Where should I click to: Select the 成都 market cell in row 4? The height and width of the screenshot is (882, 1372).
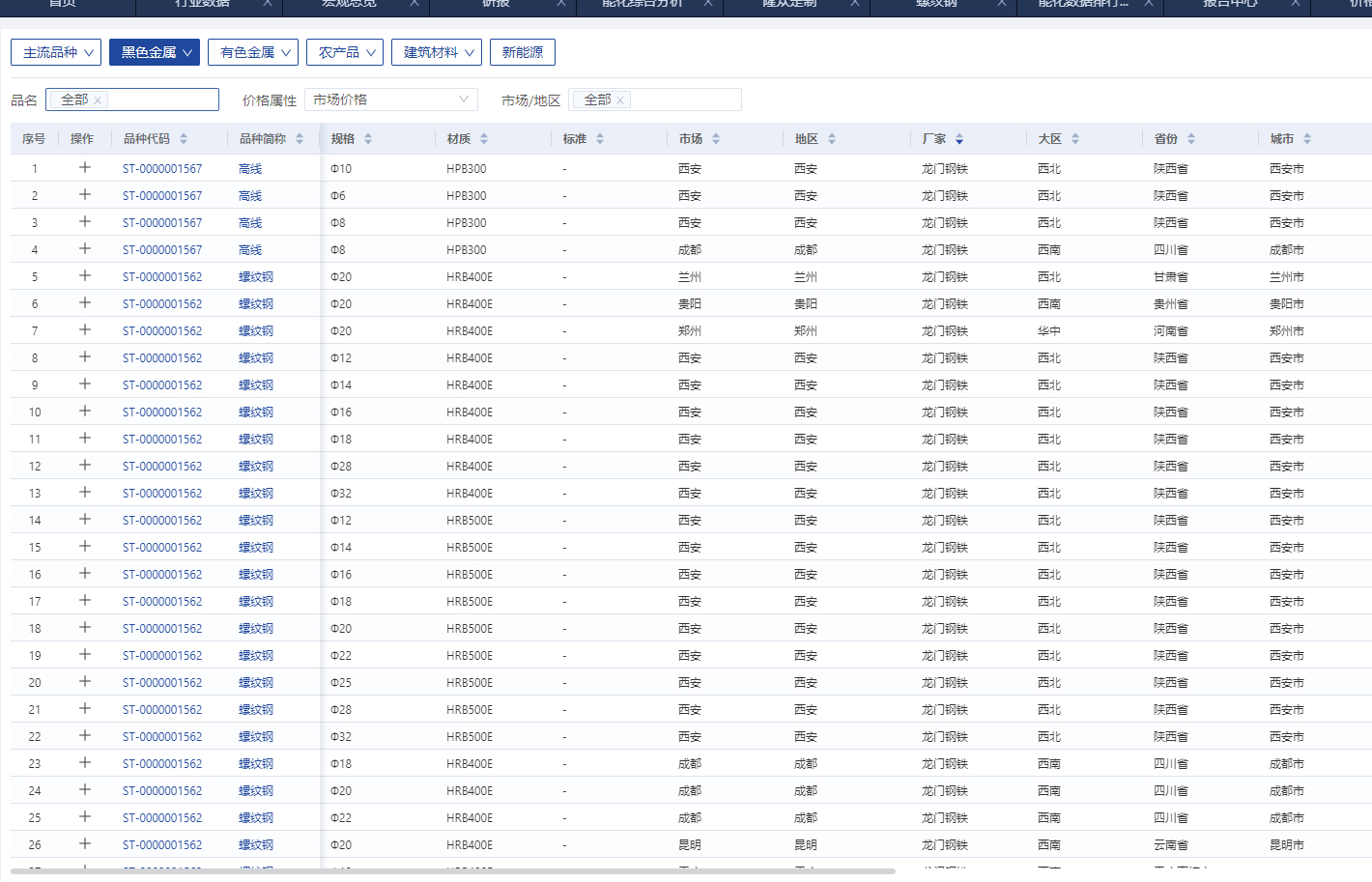click(x=690, y=249)
